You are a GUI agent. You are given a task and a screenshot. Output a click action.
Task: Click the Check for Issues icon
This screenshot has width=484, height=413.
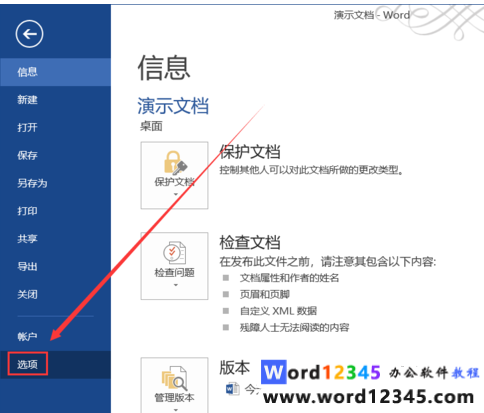[174, 253]
